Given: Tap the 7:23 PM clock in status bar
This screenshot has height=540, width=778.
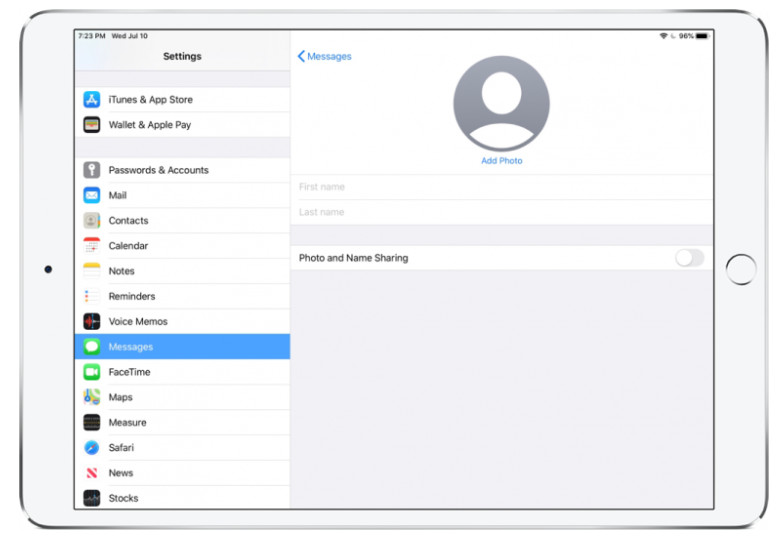Looking at the screenshot, I should 92,36.
